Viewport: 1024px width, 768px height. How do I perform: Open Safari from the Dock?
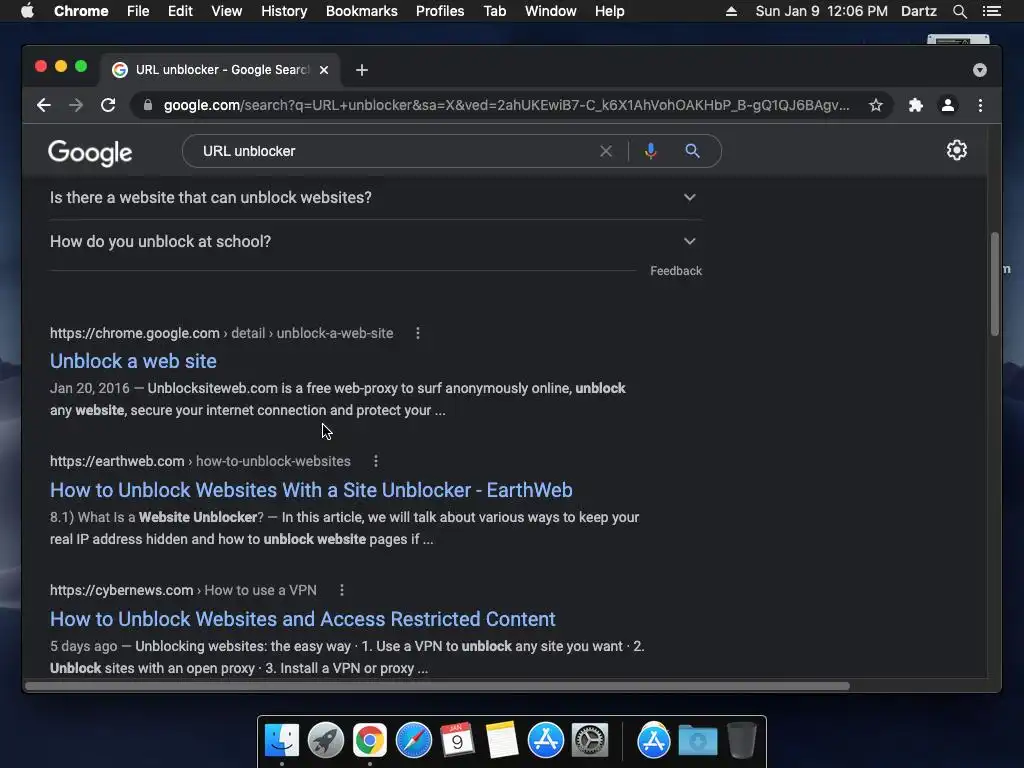click(x=413, y=741)
